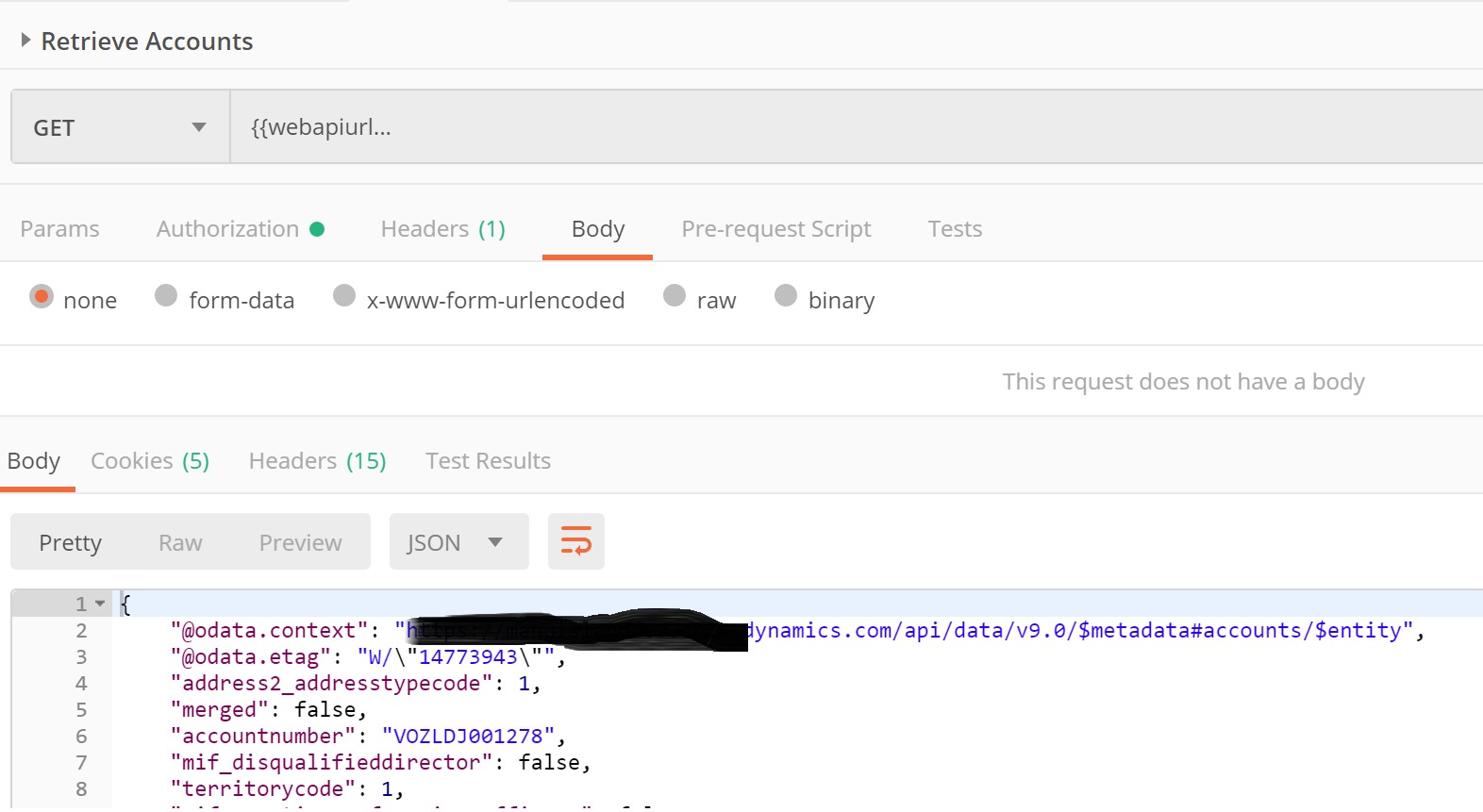Image resolution: width=1483 pixels, height=812 pixels.
Task: View response Cookies (5) tab
Action: tap(150, 461)
